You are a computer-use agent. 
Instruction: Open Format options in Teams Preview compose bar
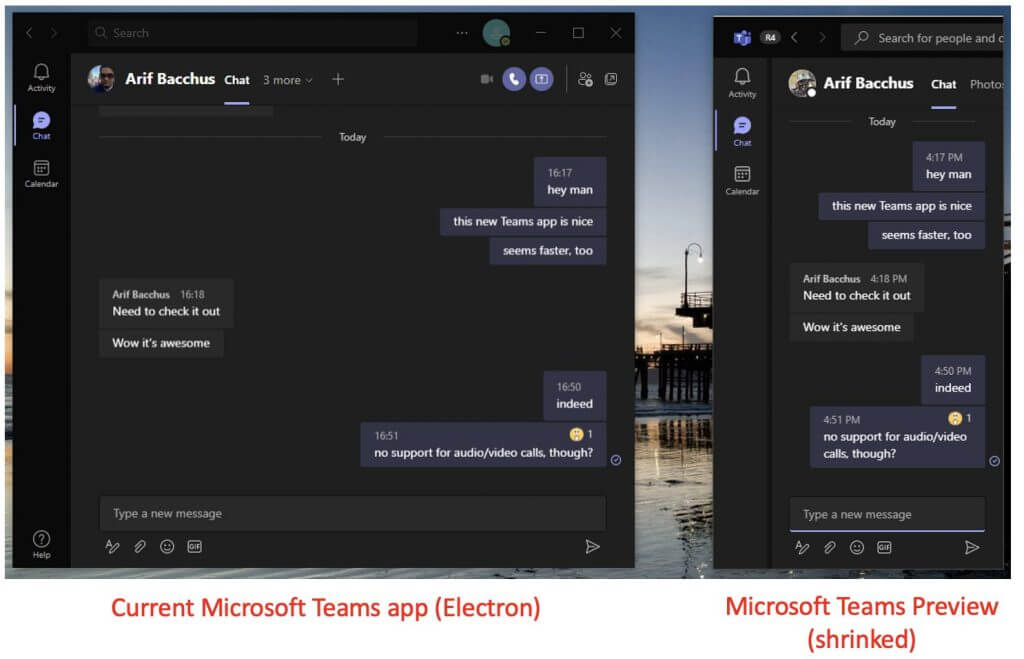pos(802,547)
